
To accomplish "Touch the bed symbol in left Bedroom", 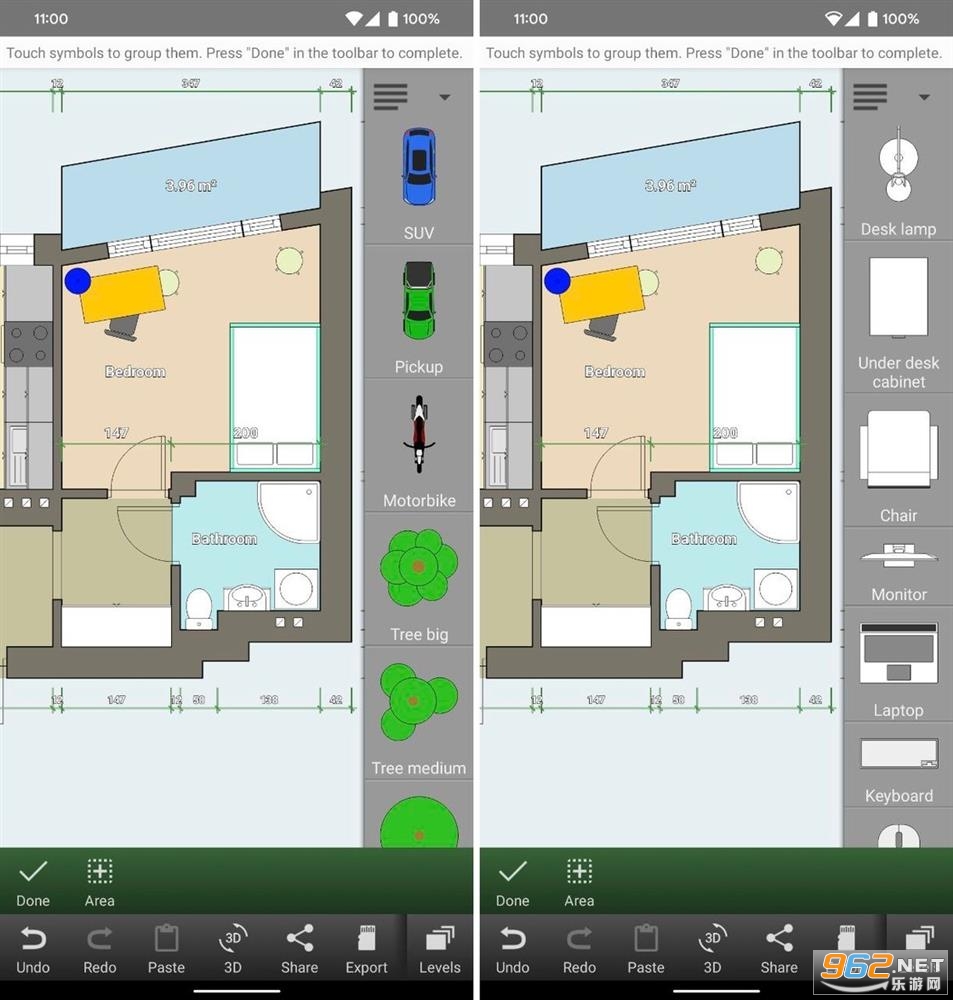I will pos(275,397).
